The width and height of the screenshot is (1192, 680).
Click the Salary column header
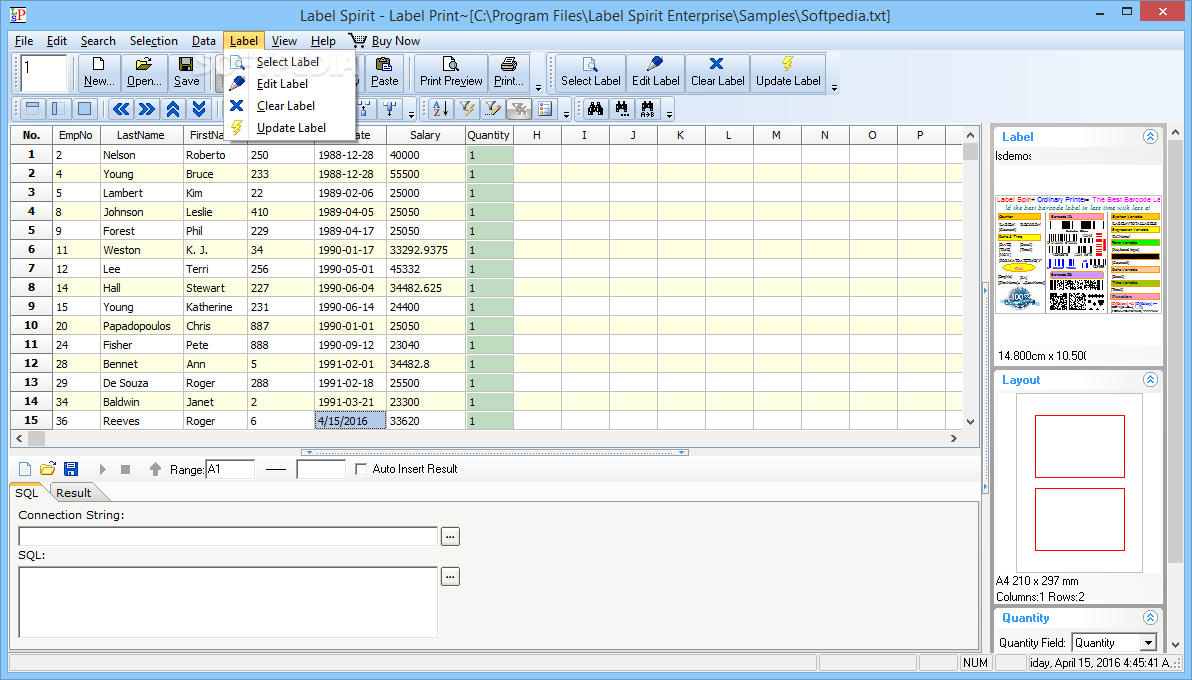(425, 135)
